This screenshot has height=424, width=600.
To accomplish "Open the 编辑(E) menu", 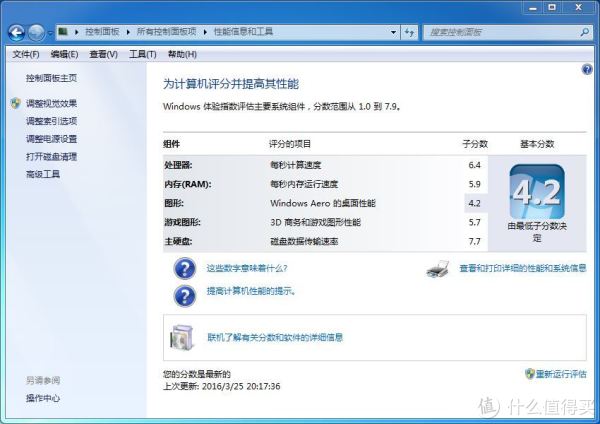I will 64,54.
